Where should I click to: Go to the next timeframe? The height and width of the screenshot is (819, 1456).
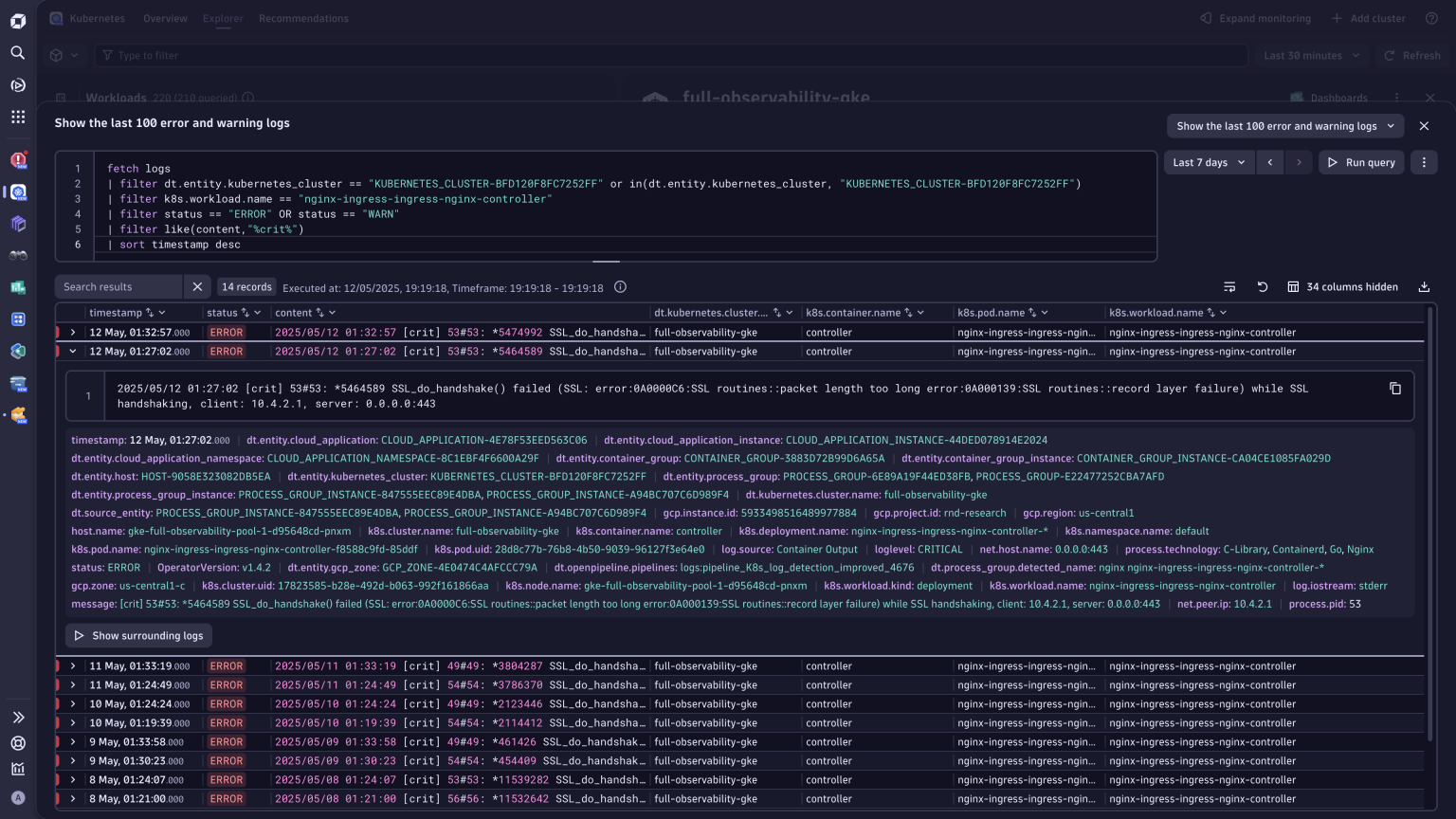pyautogui.click(x=1299, y=163)
